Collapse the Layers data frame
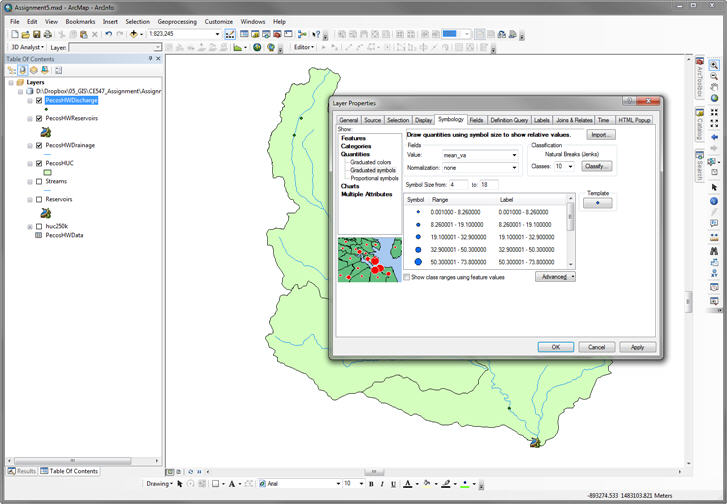 pos(11,83)
